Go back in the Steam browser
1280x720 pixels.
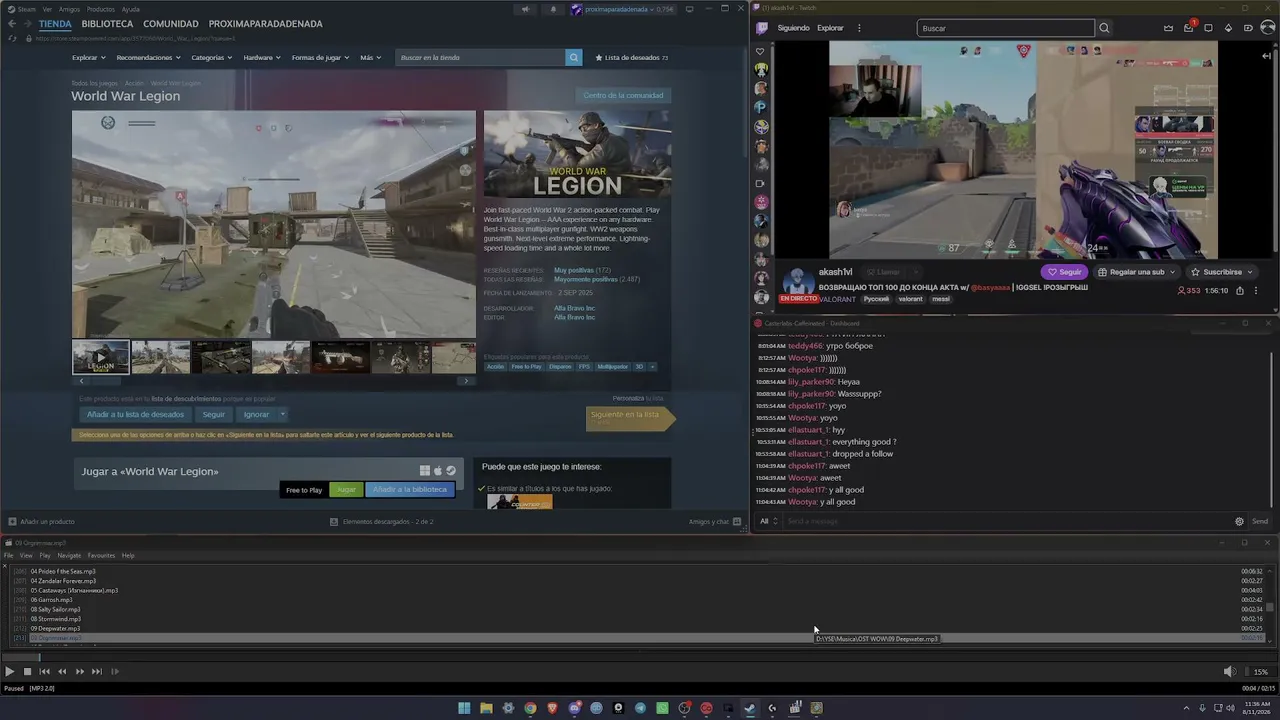12,24
